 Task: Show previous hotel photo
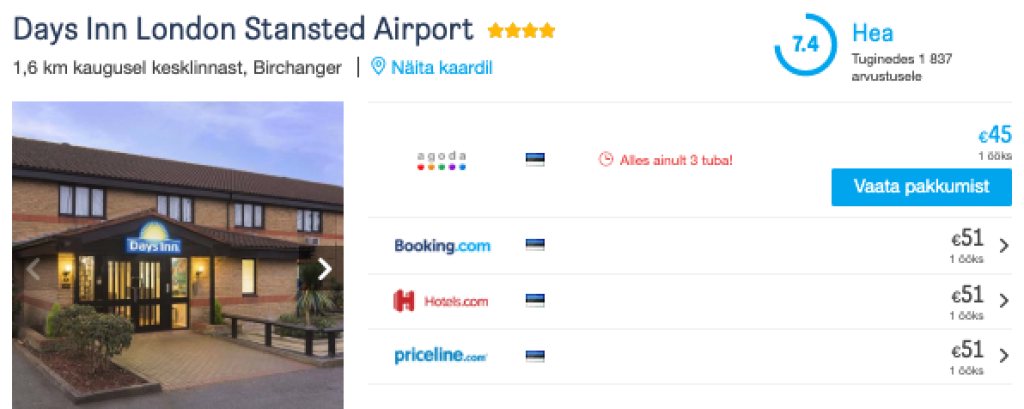pyautogui.click(x=32, y=268)
